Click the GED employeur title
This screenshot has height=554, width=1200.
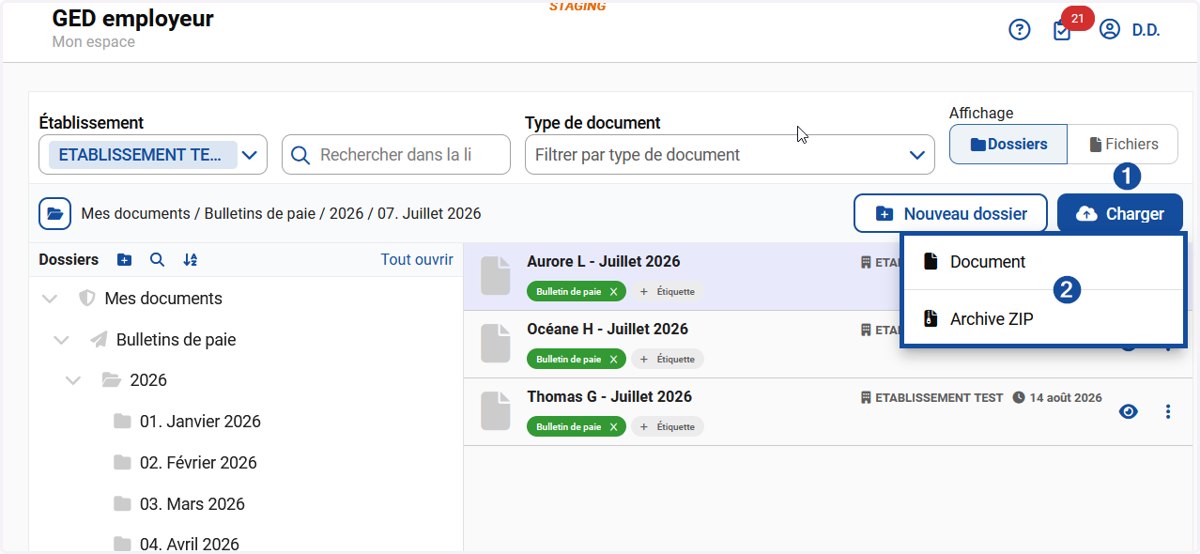click(x=132, y=19)
